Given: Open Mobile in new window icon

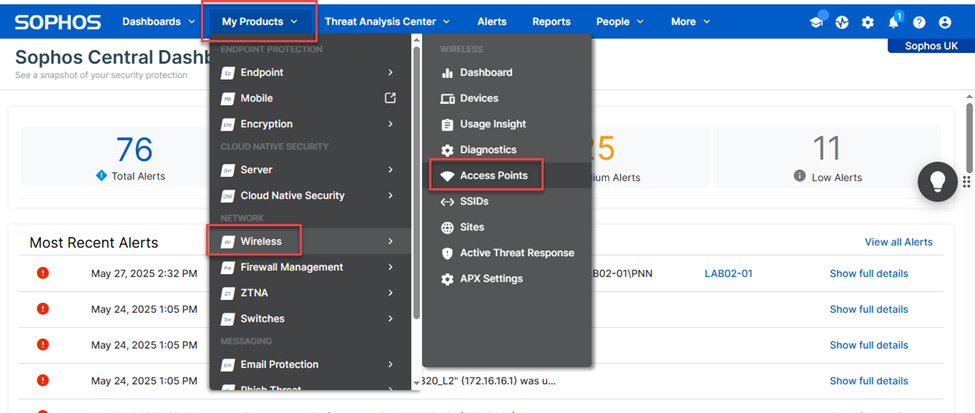Looking at the screenshot, I should tap(390, 98).
